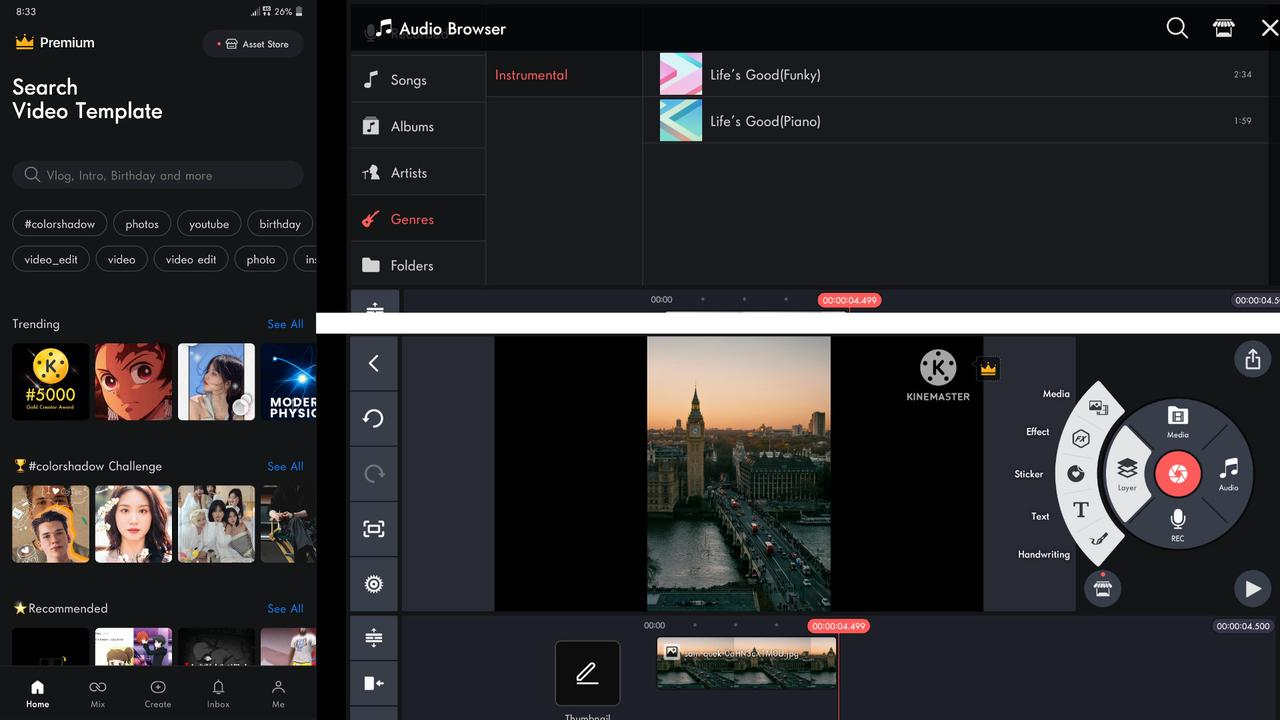Open the search icon in Audio Browser header
This screenshot has height=720, width=1280.
1177,28
